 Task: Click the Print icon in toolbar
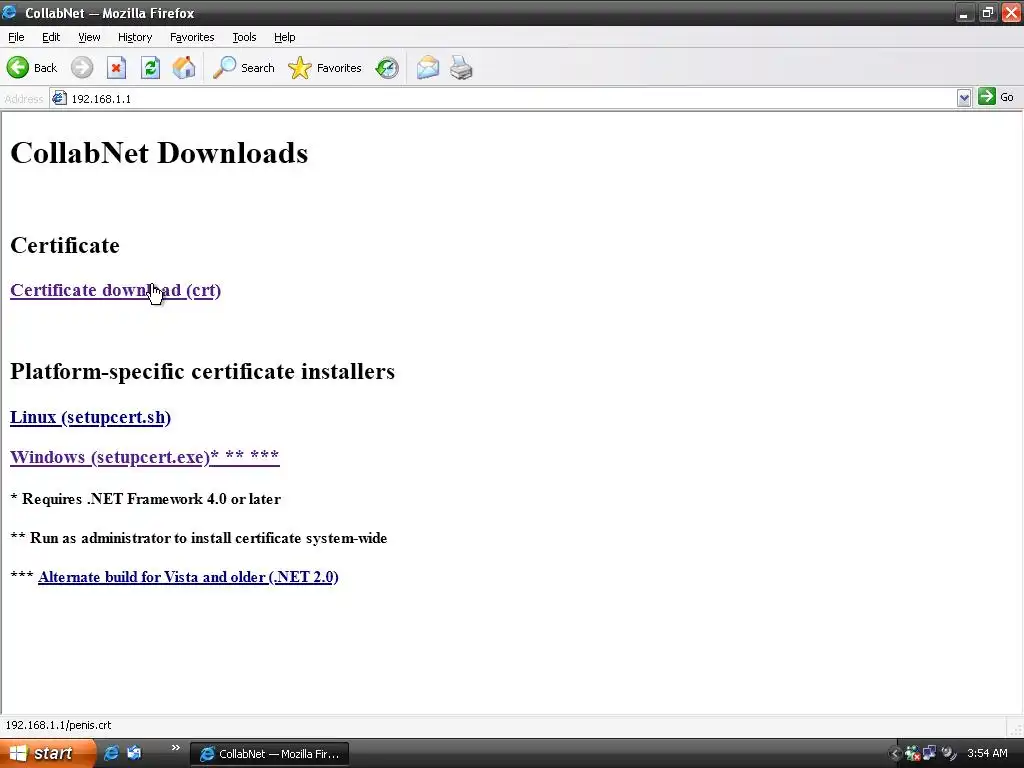click(x=461, y=67)
